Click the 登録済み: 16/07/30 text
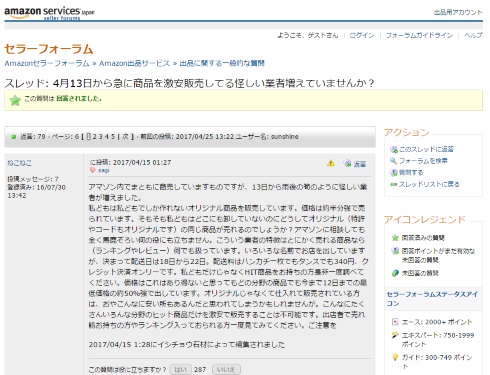 pyautogui.click(x=36, y=191)
